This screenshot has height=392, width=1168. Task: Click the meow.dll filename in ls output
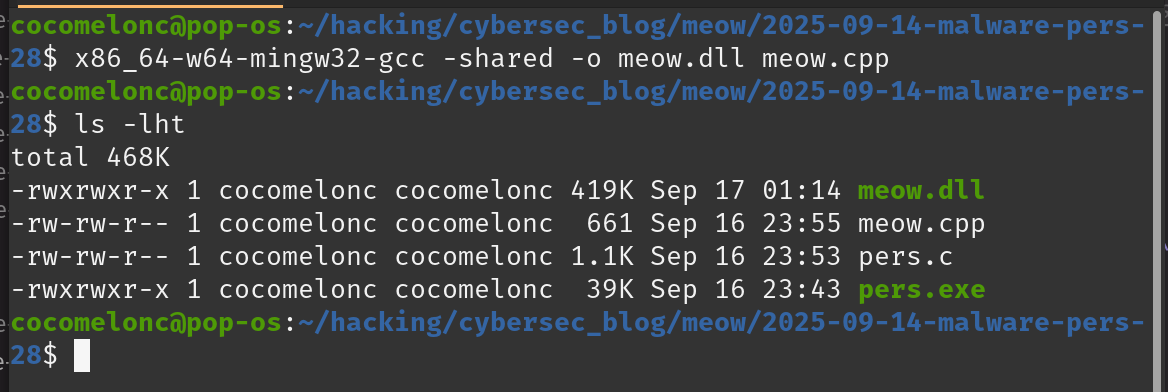921,192
